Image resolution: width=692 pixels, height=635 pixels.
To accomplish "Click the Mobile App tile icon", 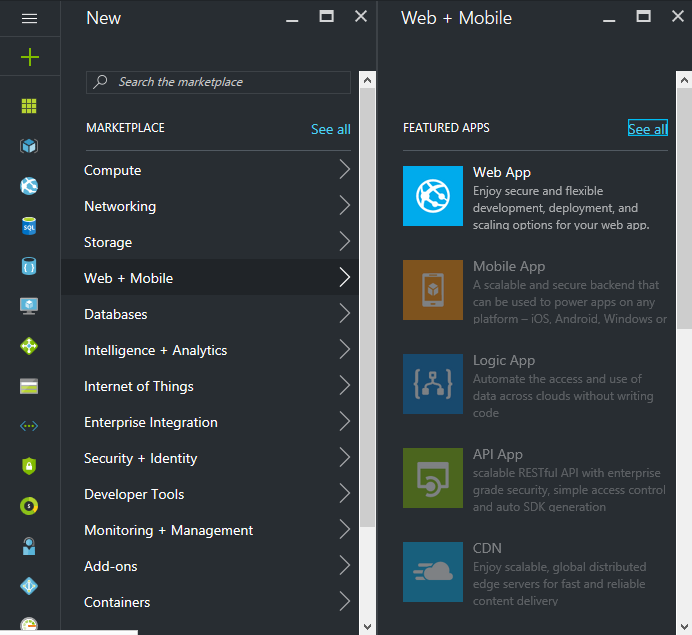I will [x=433, y=290].
